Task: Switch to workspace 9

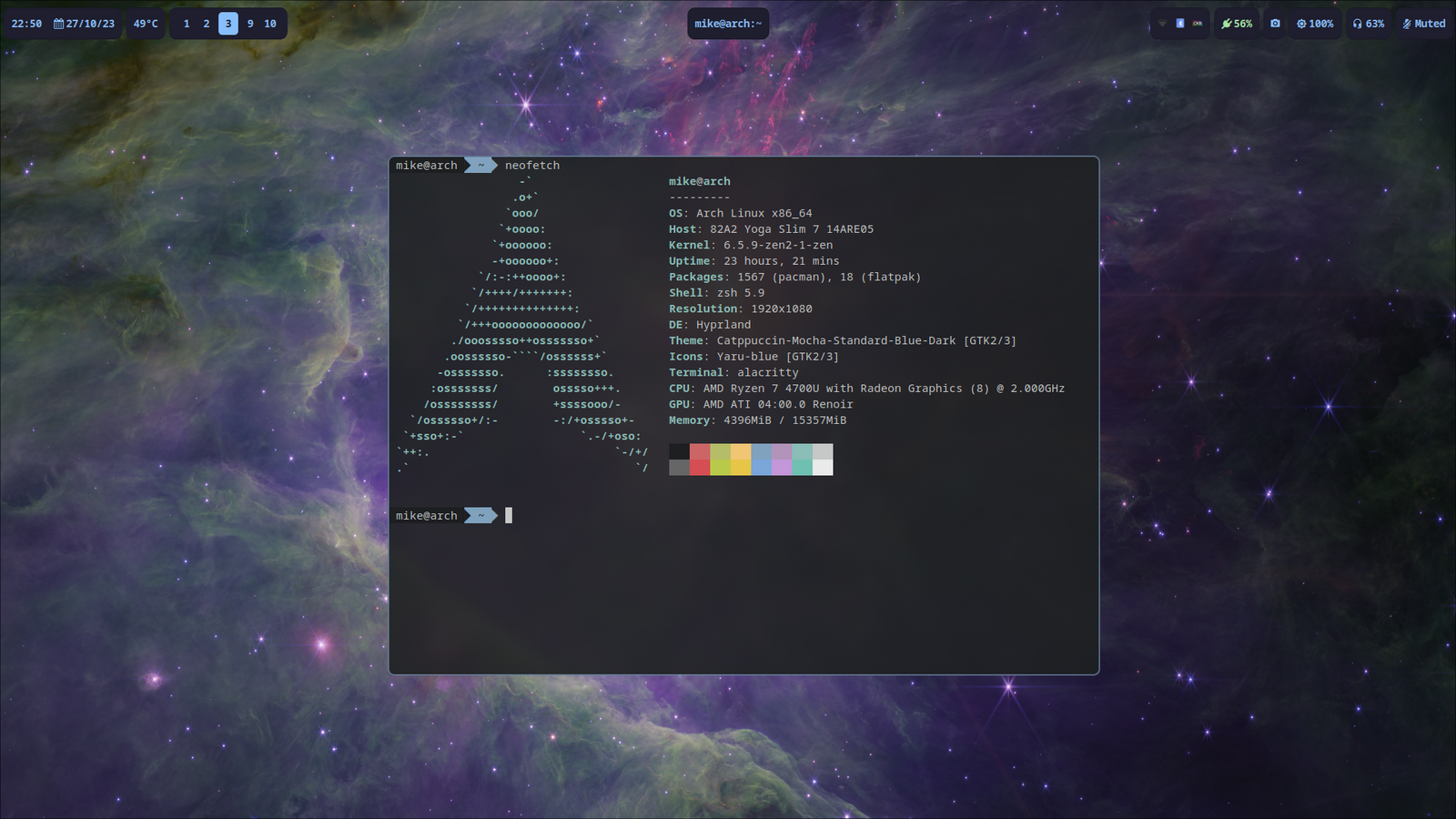Action: point(250,24)
